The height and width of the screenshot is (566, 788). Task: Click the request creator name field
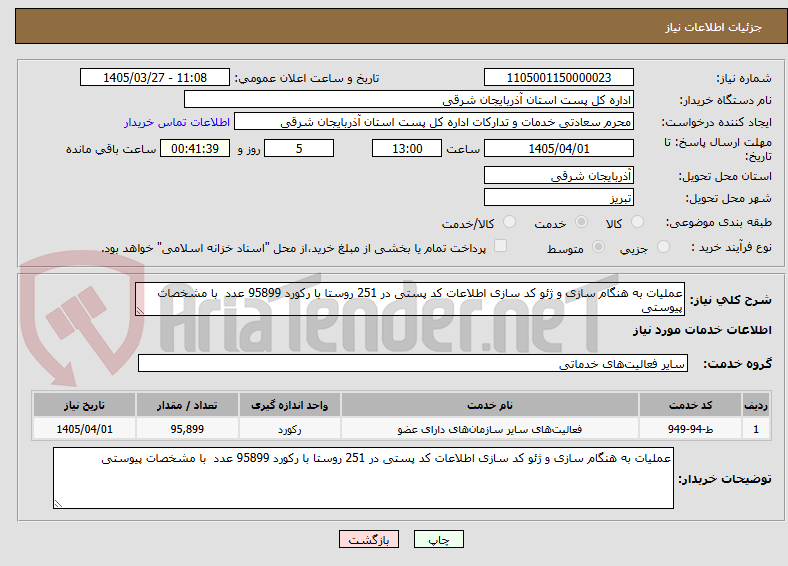click(434, 122)
